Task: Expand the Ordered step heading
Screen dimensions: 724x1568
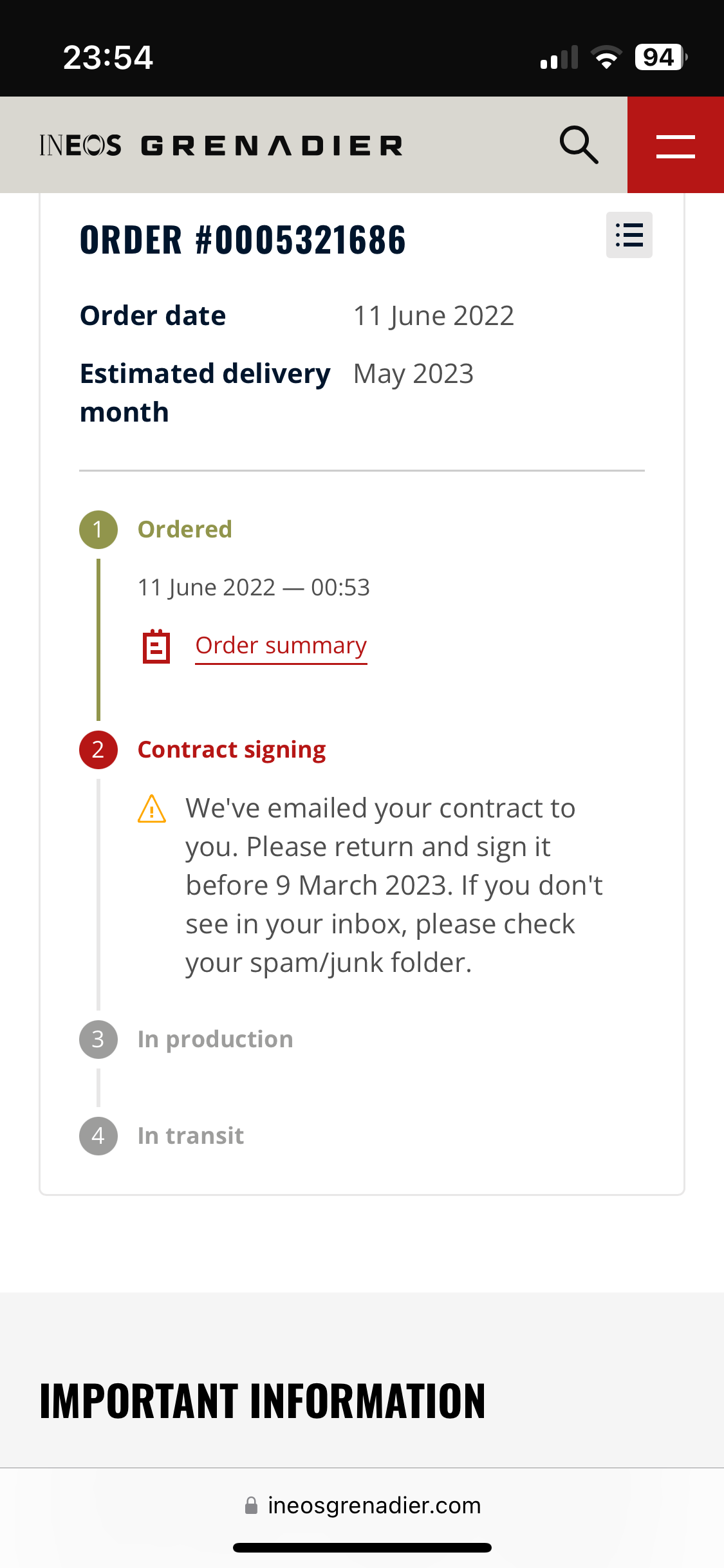Action: tap(185, 529)
